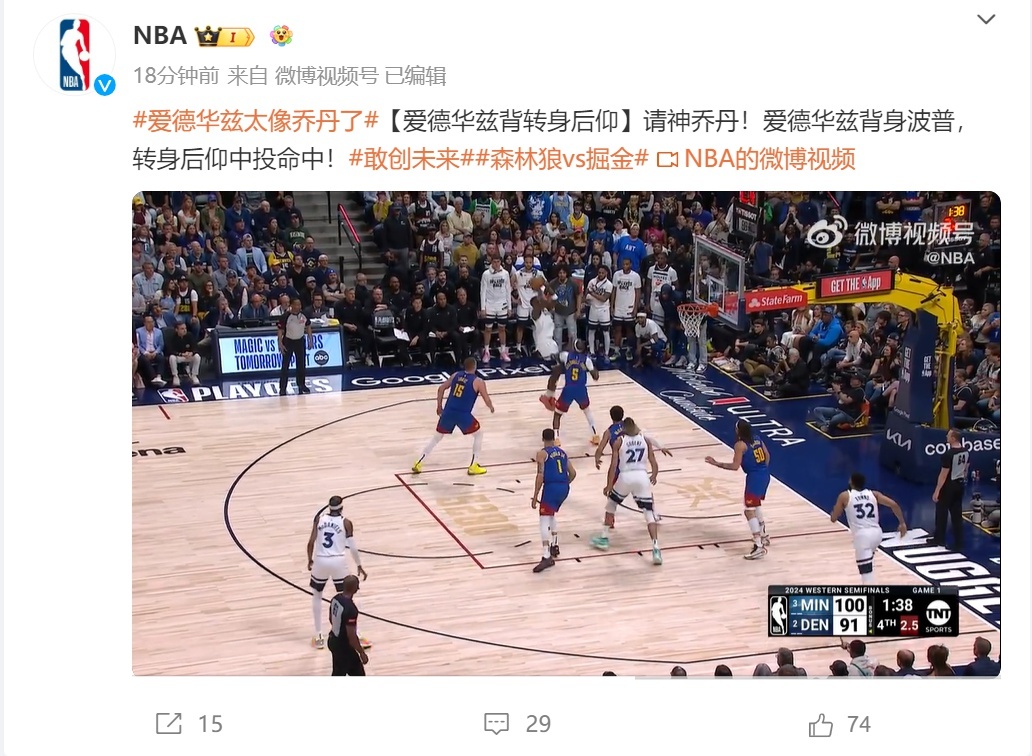Open comments via speech bubble icon

click(x=496, y=723)
